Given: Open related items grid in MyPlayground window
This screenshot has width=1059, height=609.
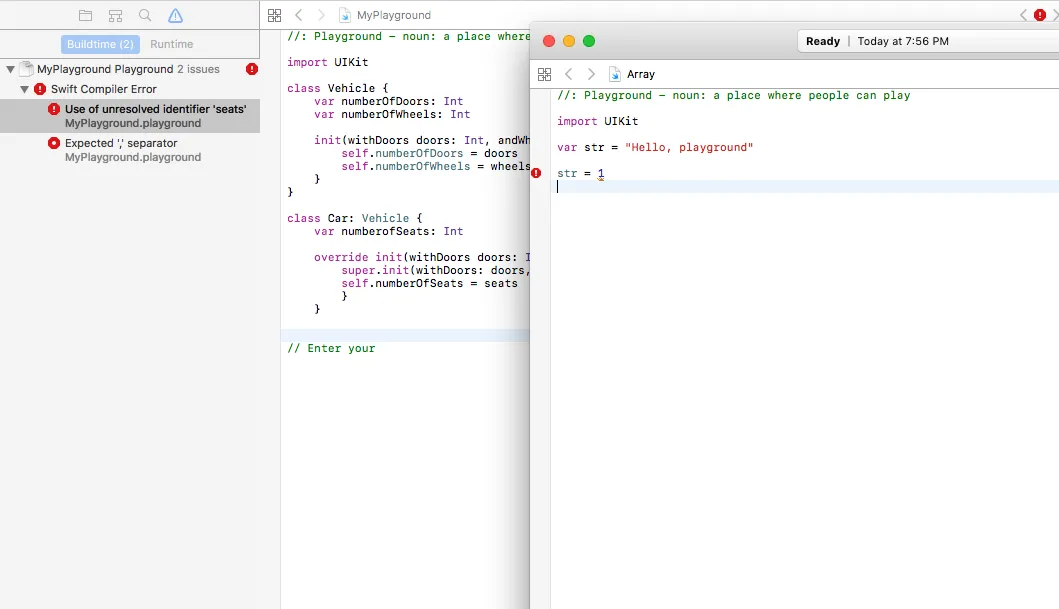Looking at the screenshot, I should pos(274,15).
